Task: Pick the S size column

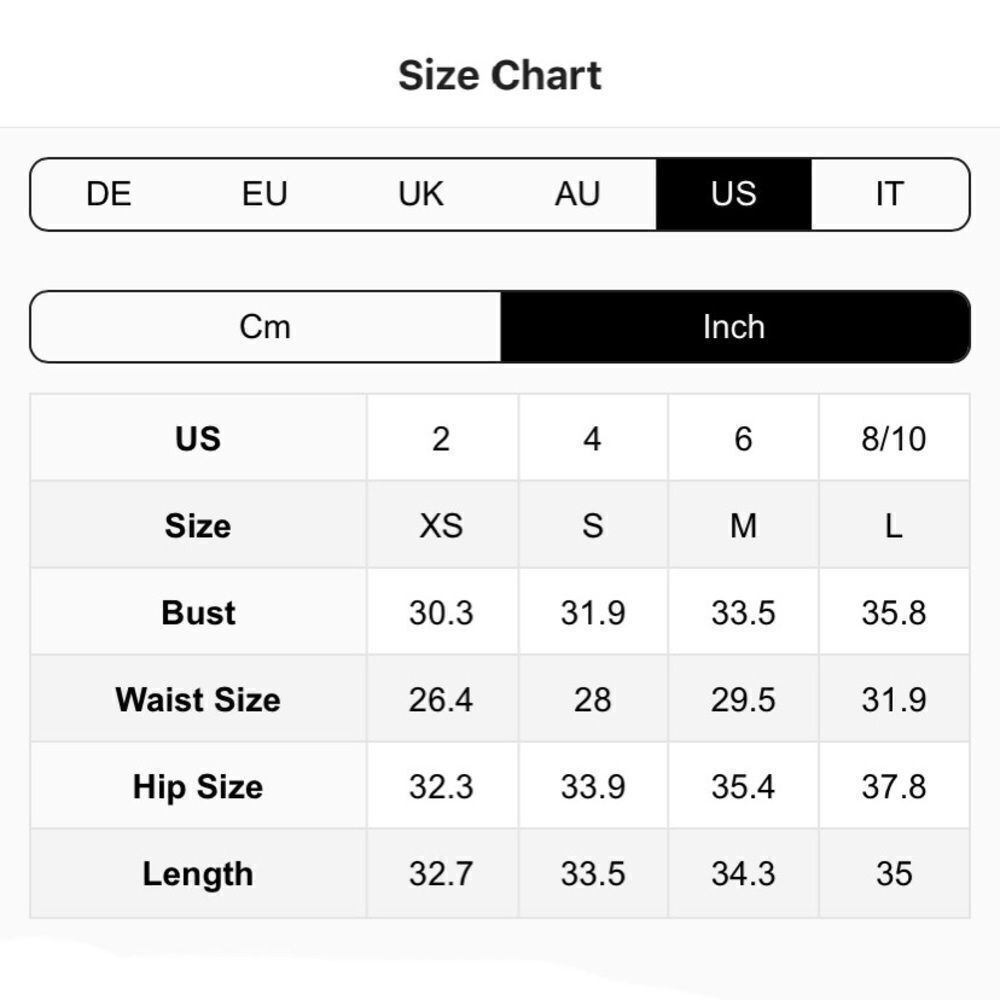Action: pos(593,526)
